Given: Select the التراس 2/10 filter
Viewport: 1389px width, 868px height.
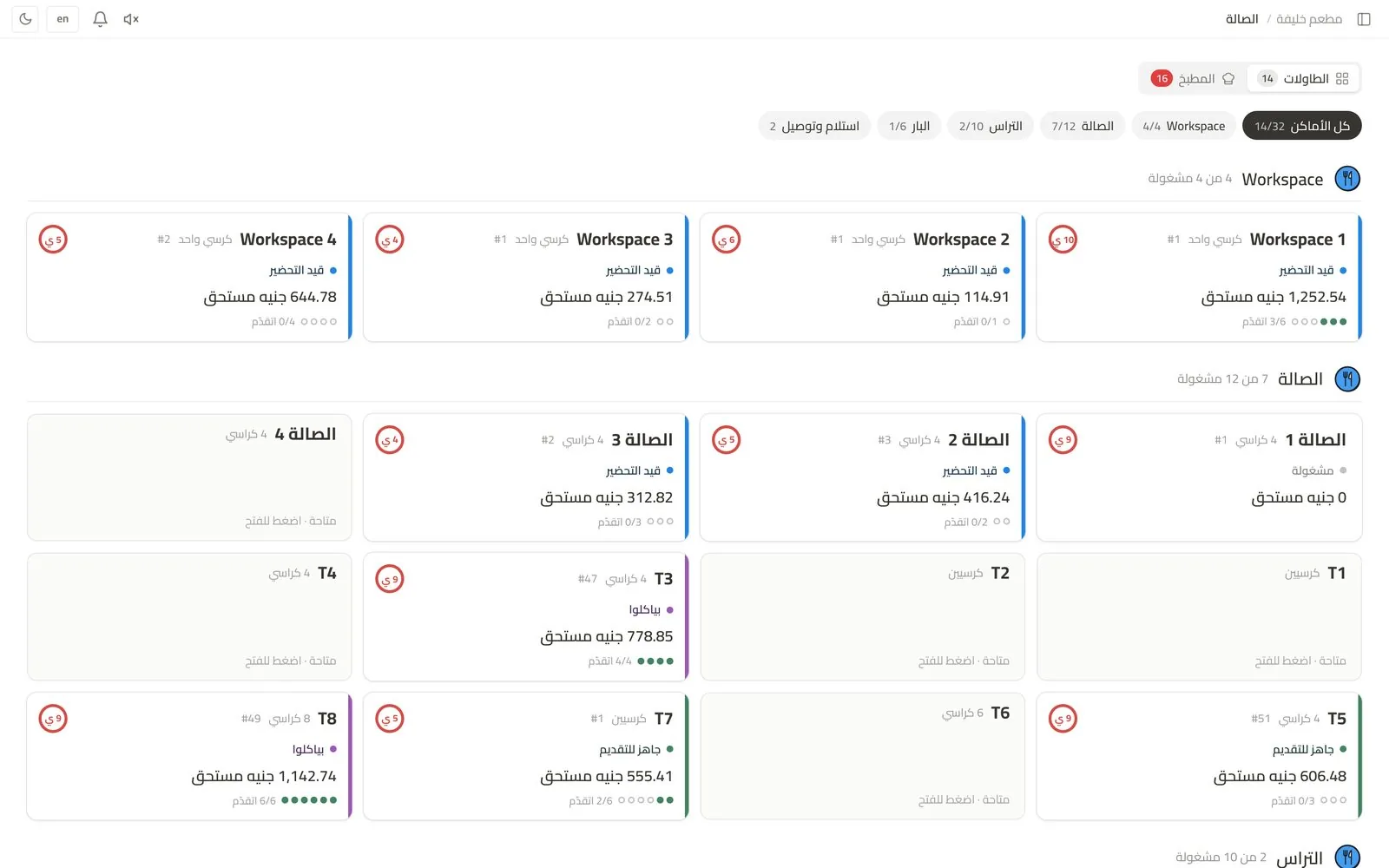Looking at the screenshot, I should (x=991, y=126).
